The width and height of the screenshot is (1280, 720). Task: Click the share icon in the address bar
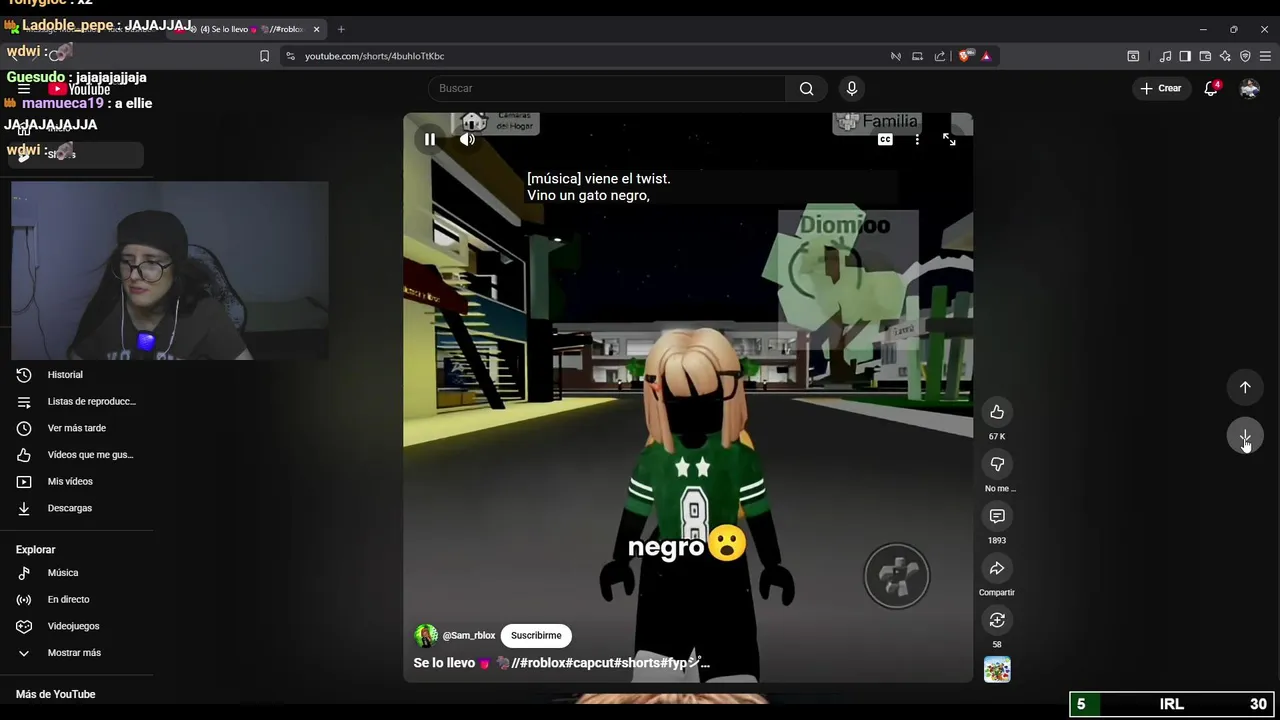(940, 56)
